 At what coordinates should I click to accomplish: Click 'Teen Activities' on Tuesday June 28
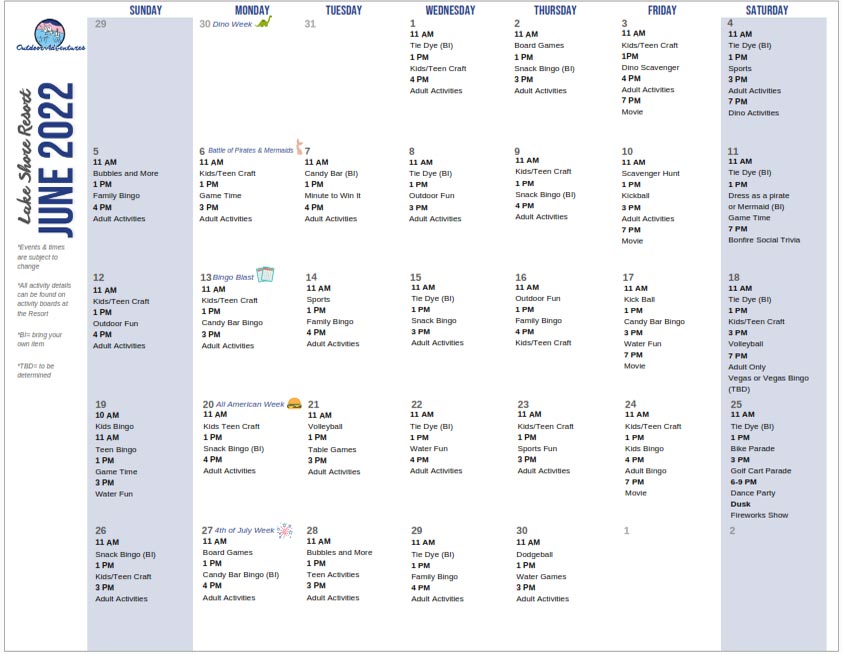(x=333, y=575)
